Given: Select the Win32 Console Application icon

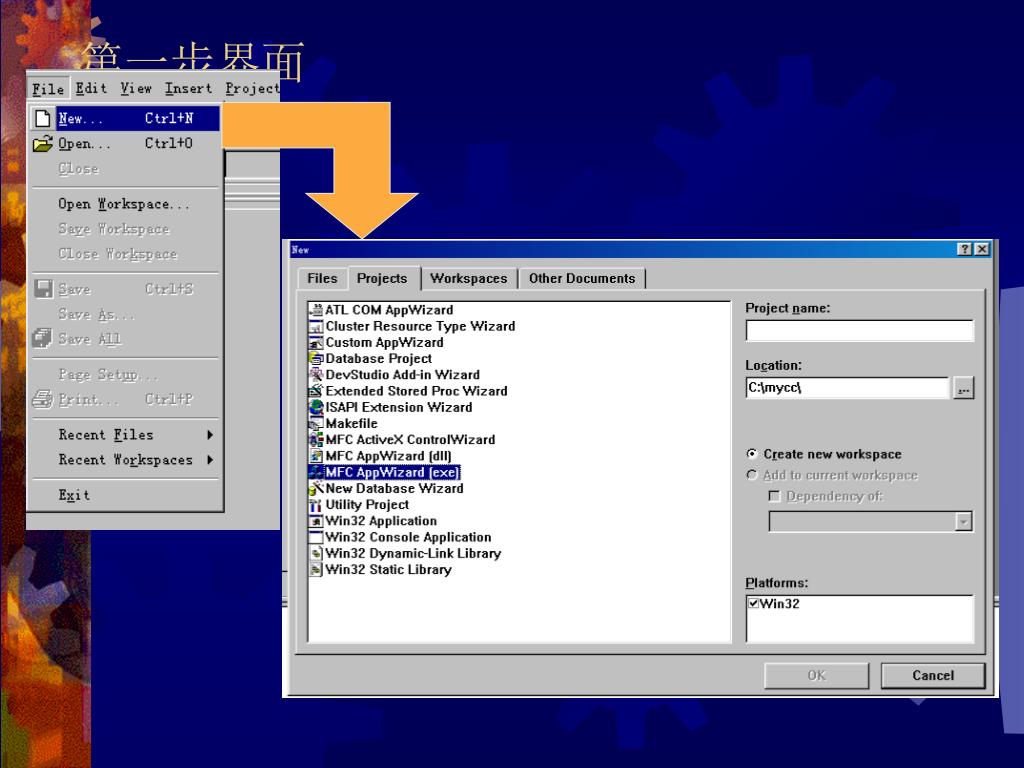Looking at the screenshot, I should [316, 537].
